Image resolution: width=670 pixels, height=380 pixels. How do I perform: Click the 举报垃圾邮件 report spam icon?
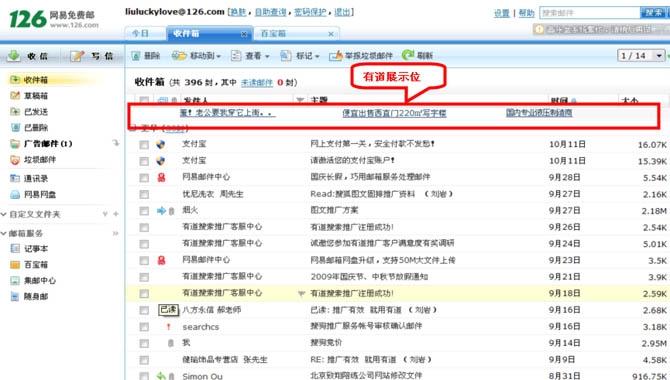tap(336, 55)
